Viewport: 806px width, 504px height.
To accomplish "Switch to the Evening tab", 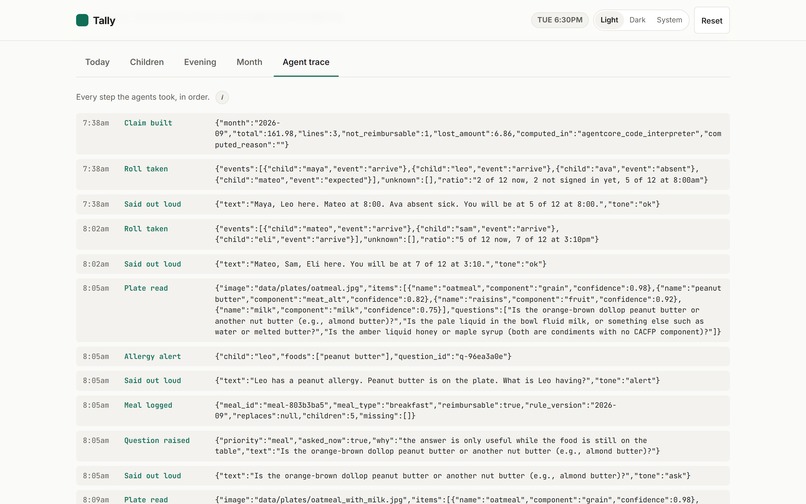I will [x=200, y=62].
